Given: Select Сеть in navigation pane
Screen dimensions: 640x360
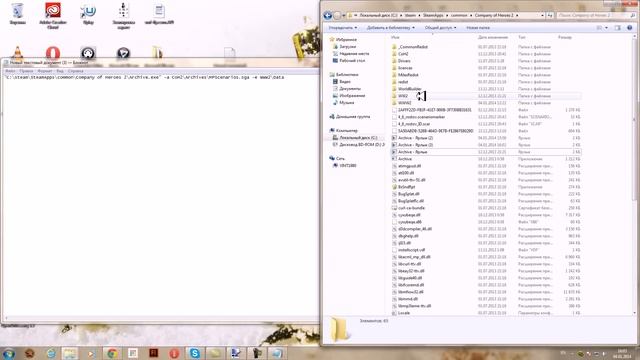Looking at the screenshot, I should click(x=340, y=158).
